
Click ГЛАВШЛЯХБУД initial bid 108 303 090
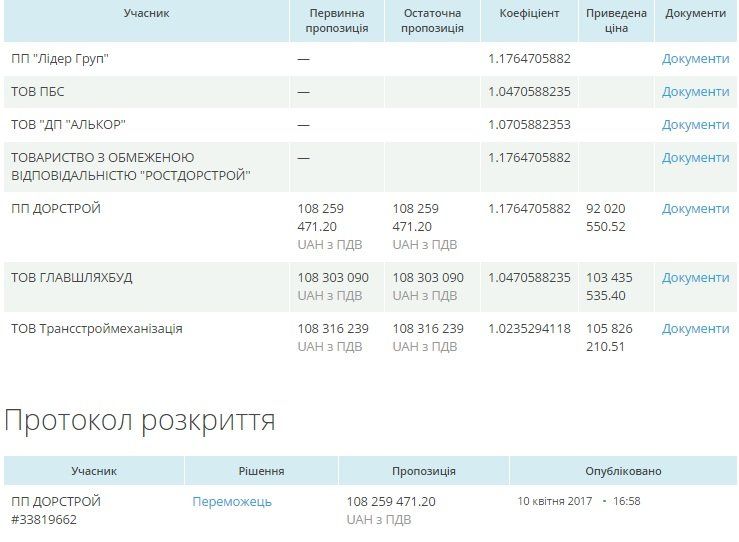[333, 278]
